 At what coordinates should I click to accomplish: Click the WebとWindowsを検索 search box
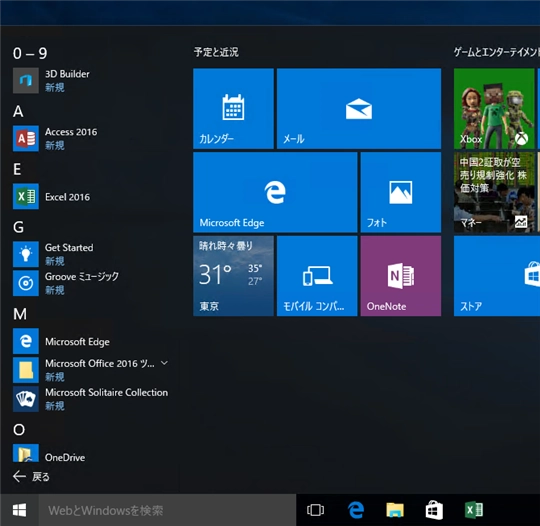[x=167, y=510]
